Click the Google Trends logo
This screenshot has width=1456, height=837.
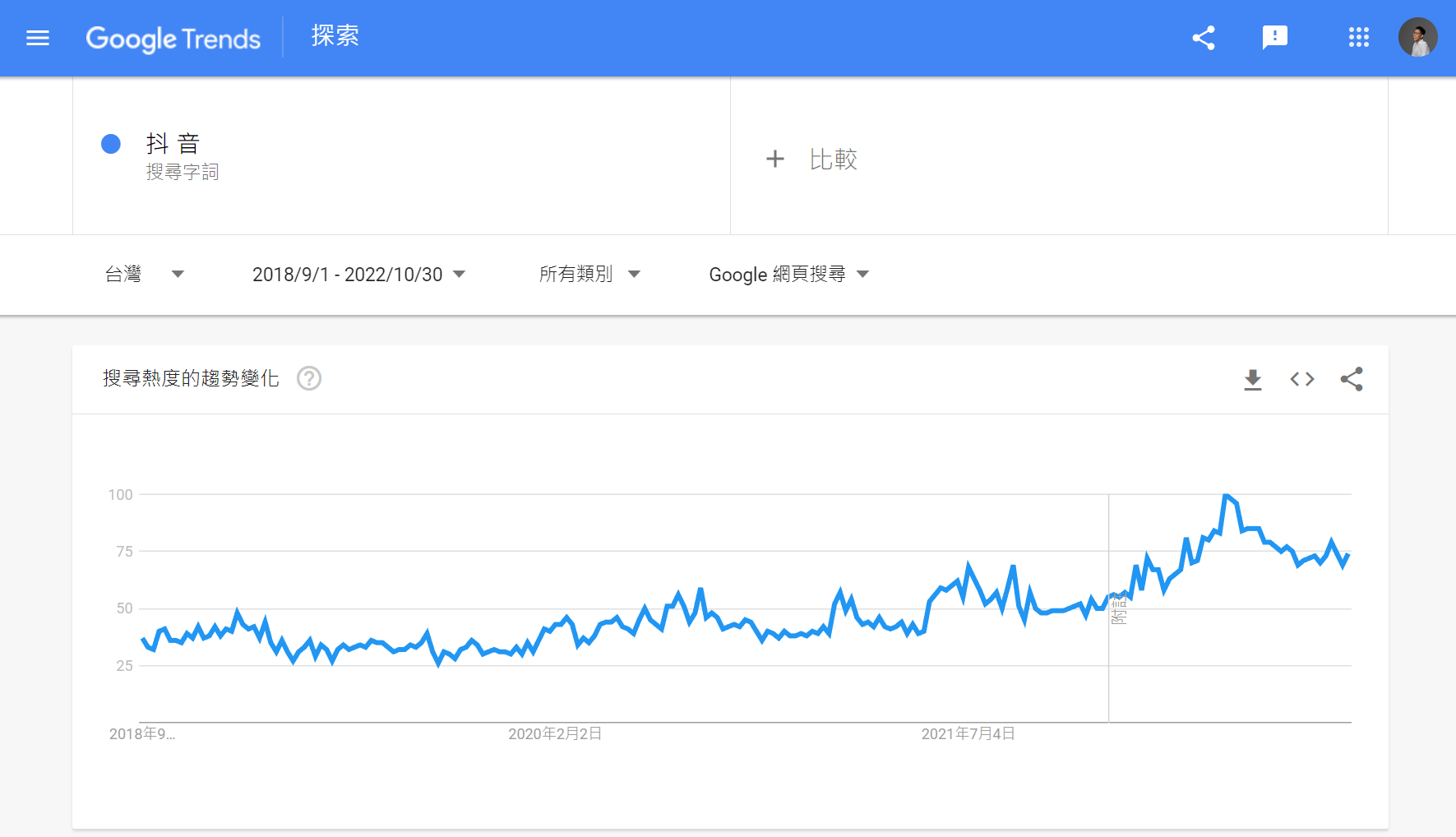coord(173,38)
